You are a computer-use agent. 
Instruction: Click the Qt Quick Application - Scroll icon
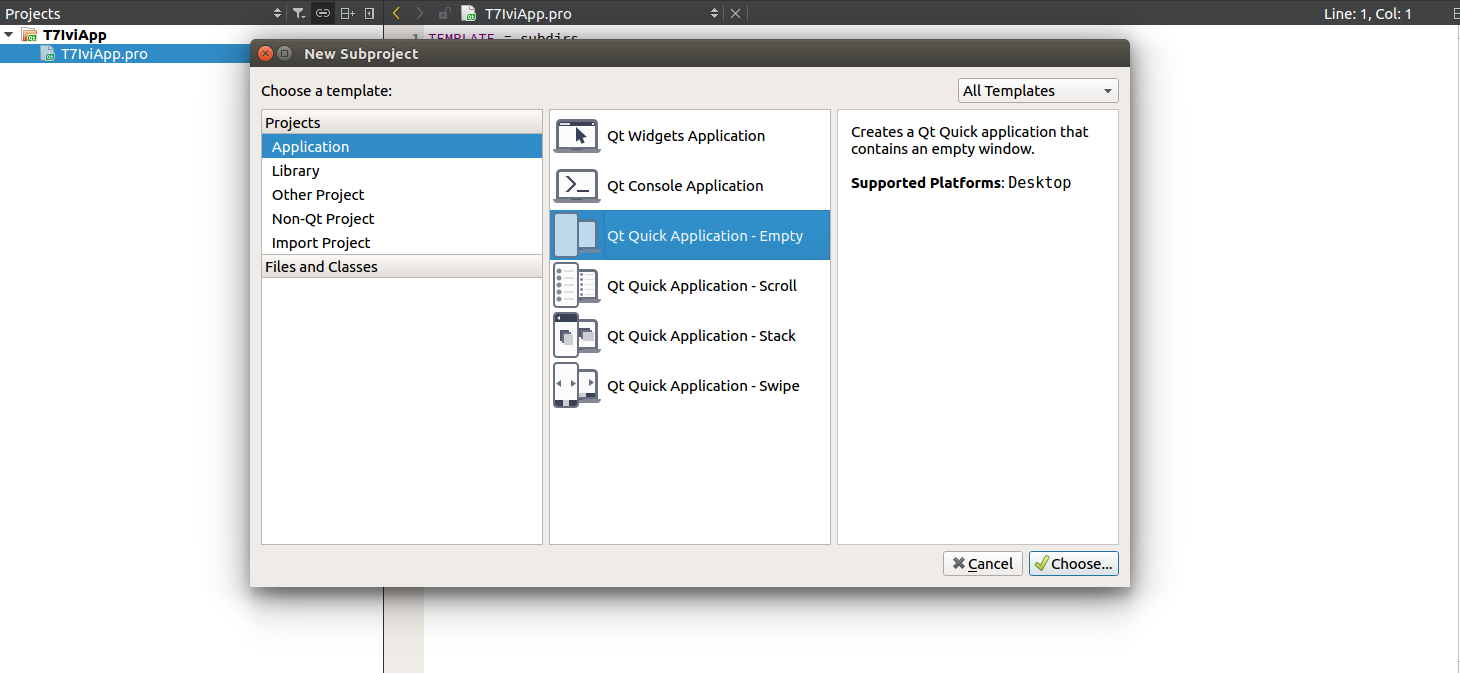[577, 285]
